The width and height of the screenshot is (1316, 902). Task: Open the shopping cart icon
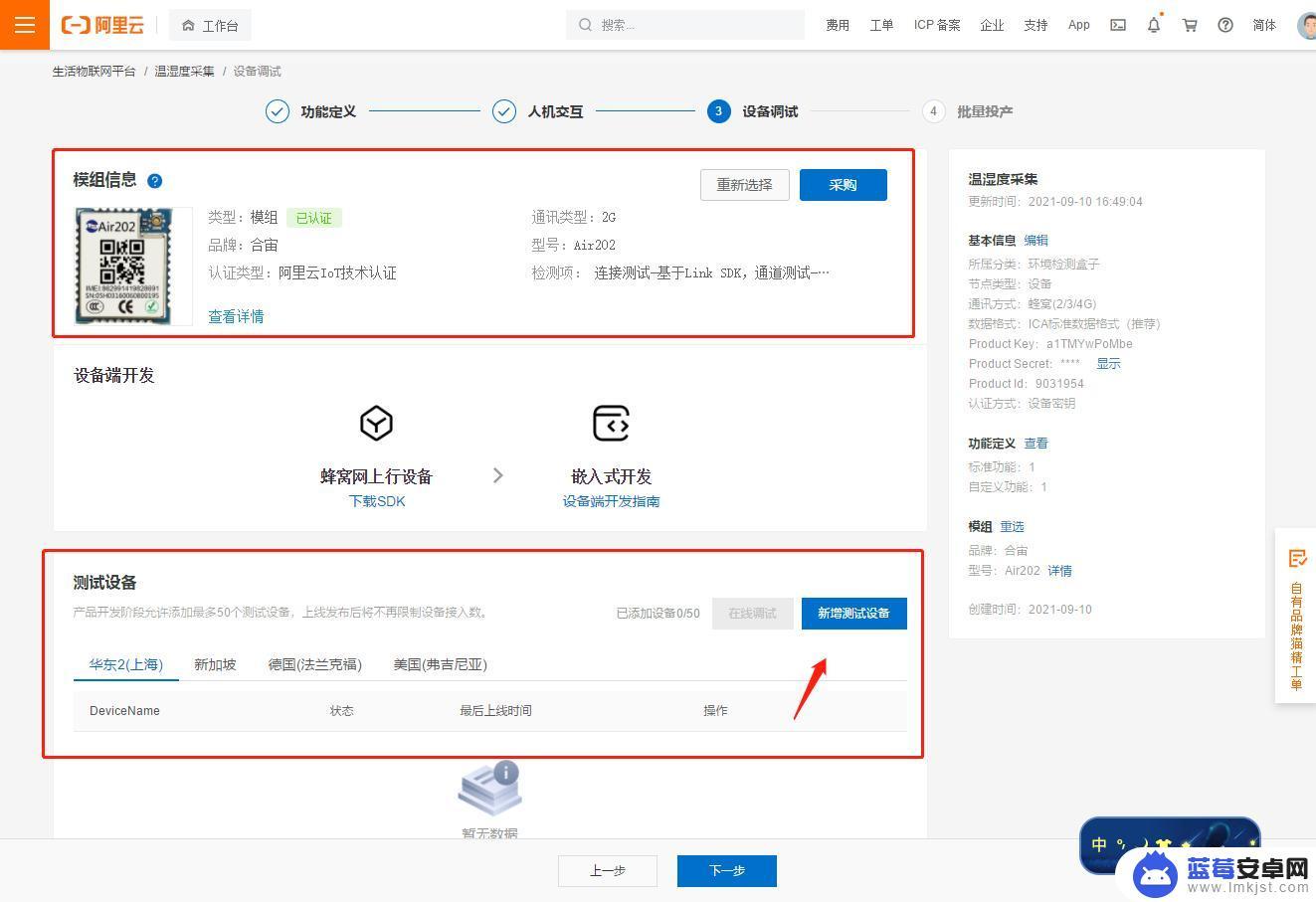1190,25
